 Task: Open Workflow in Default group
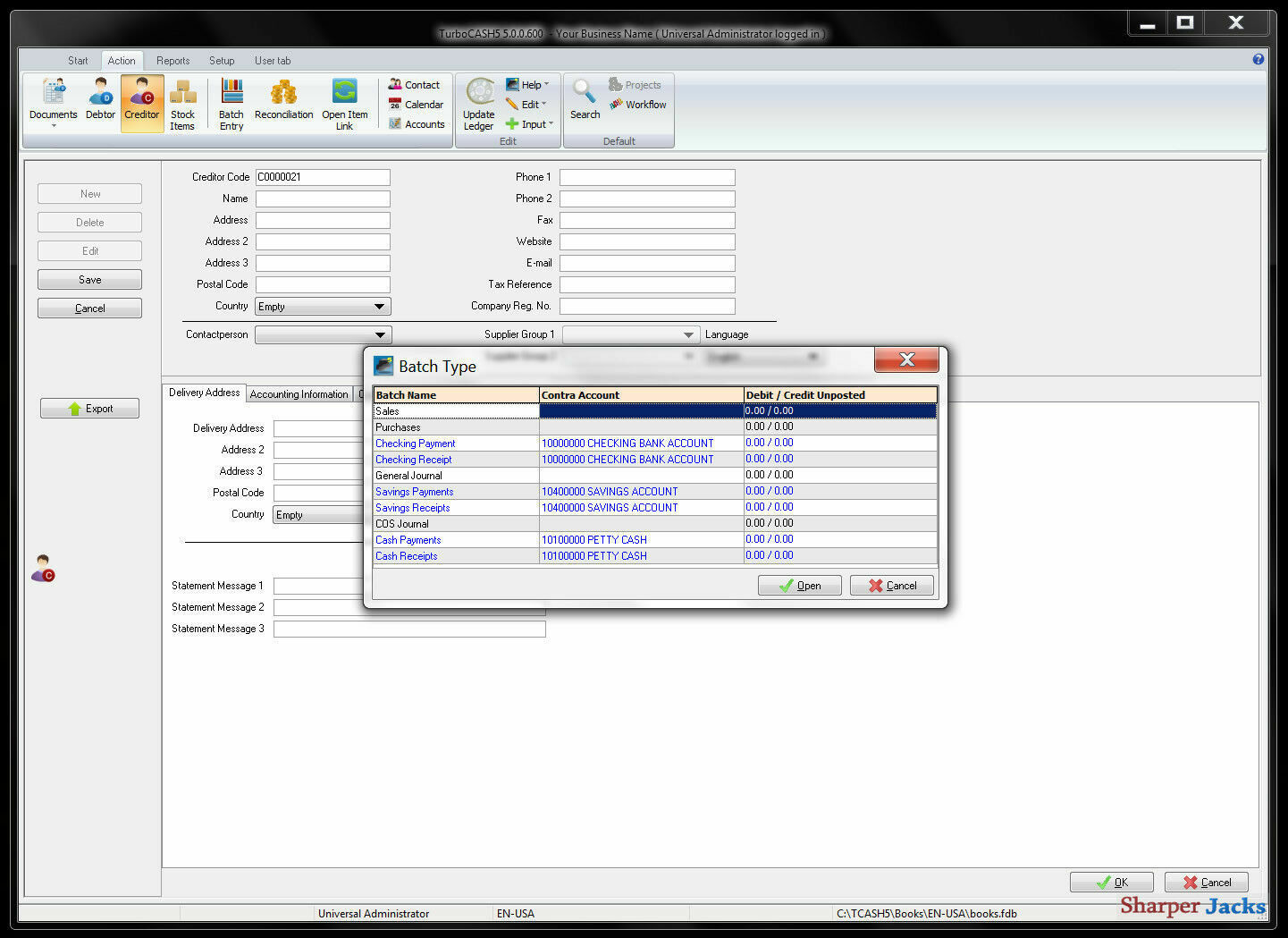638,105
